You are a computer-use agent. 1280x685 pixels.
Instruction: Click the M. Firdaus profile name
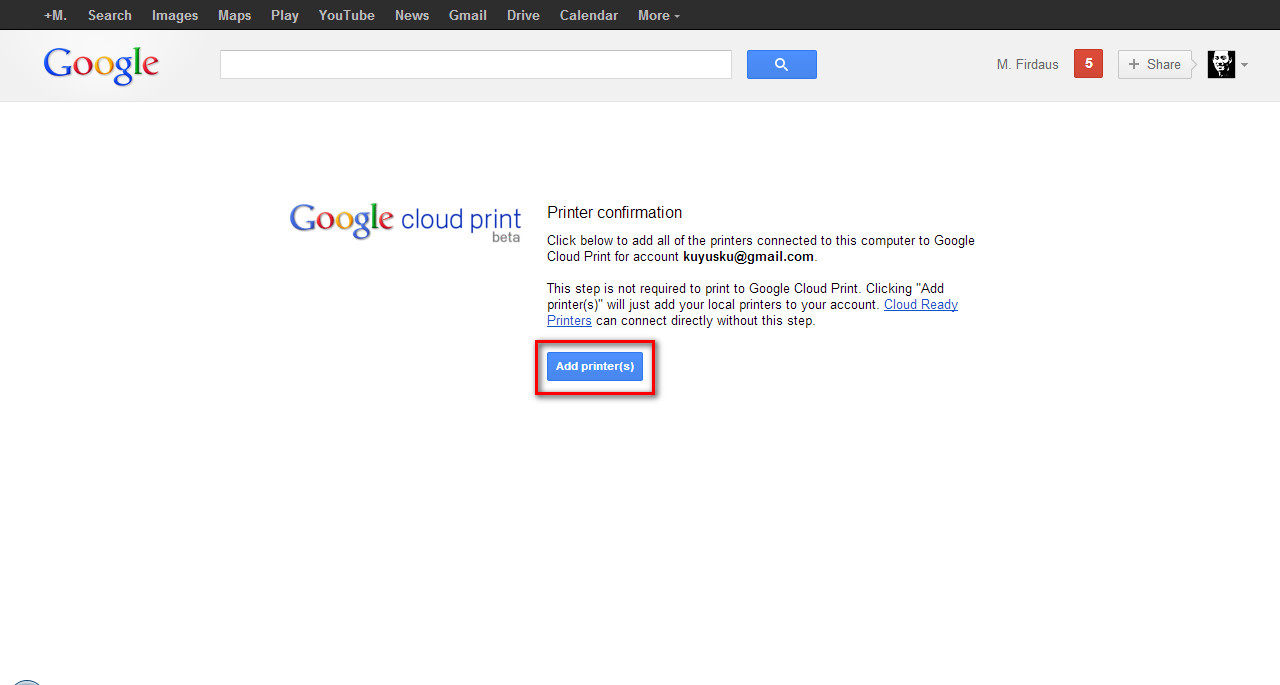1027,64
